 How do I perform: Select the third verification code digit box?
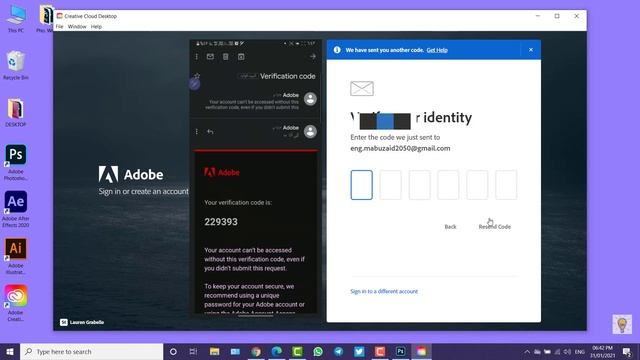pyautogui.click(x=419, y=185)
